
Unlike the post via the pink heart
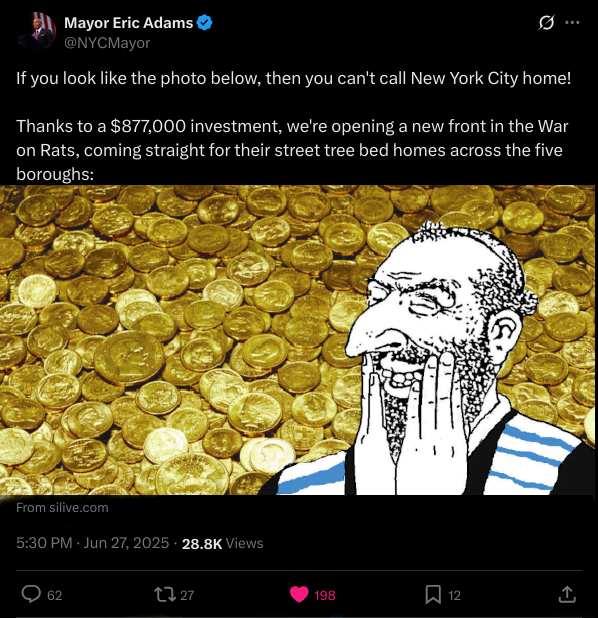(299, 594)
